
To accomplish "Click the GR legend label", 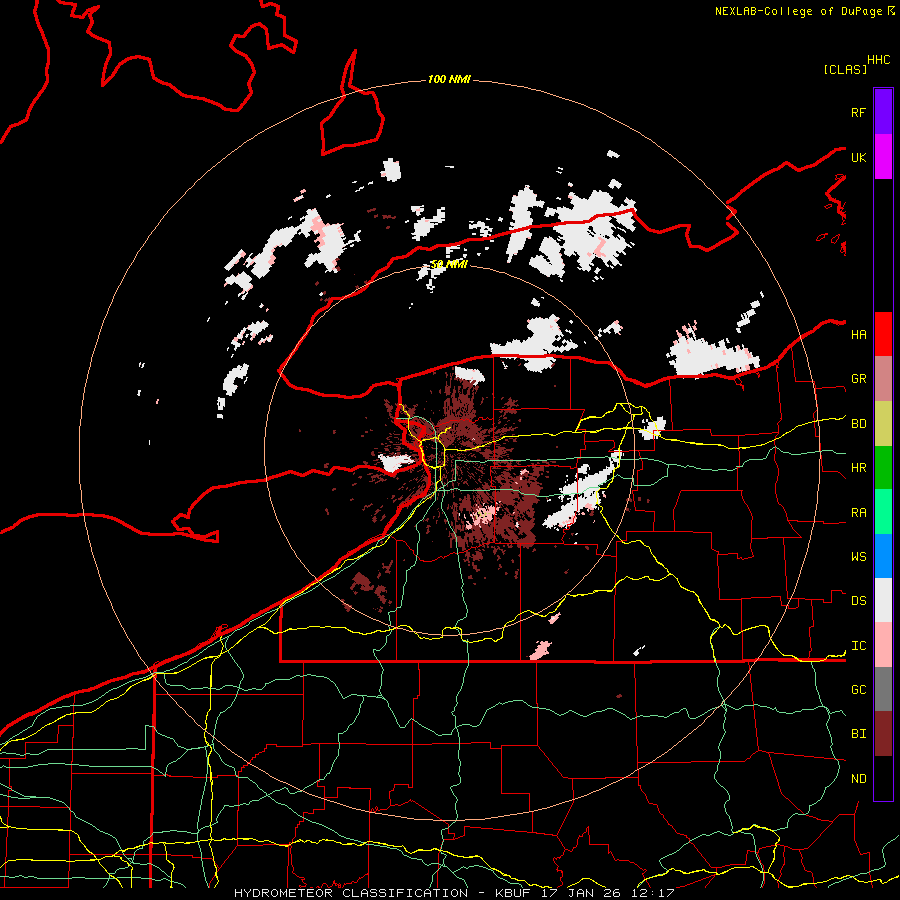I will click(858, 379).
